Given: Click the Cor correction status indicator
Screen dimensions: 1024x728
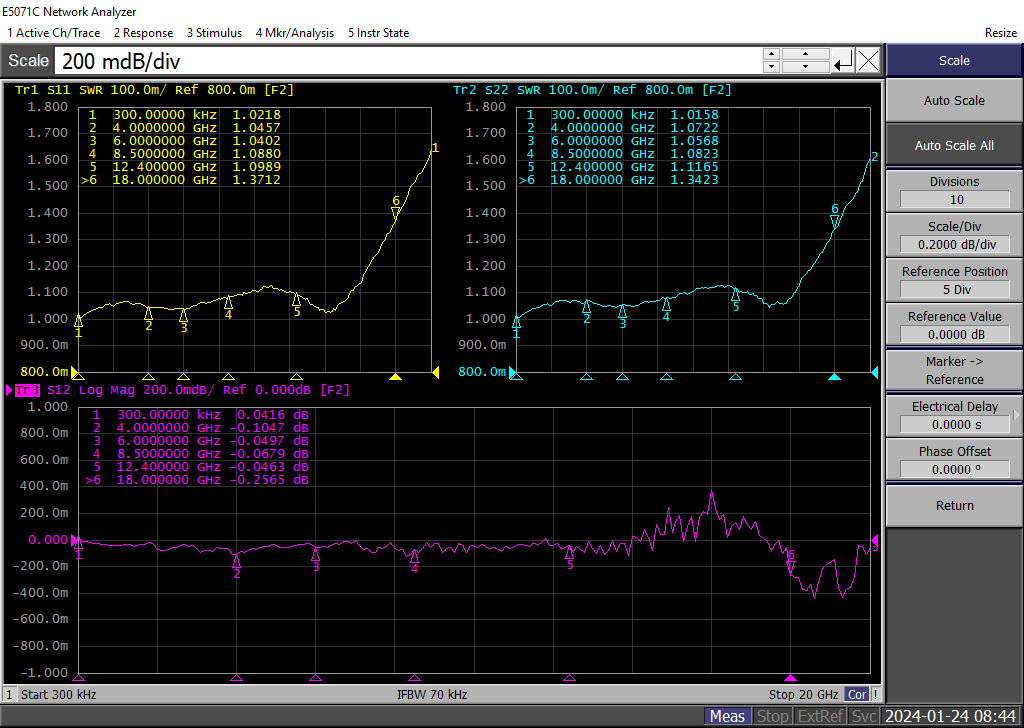Looking at the screenshot, I should tap(857, 694).
